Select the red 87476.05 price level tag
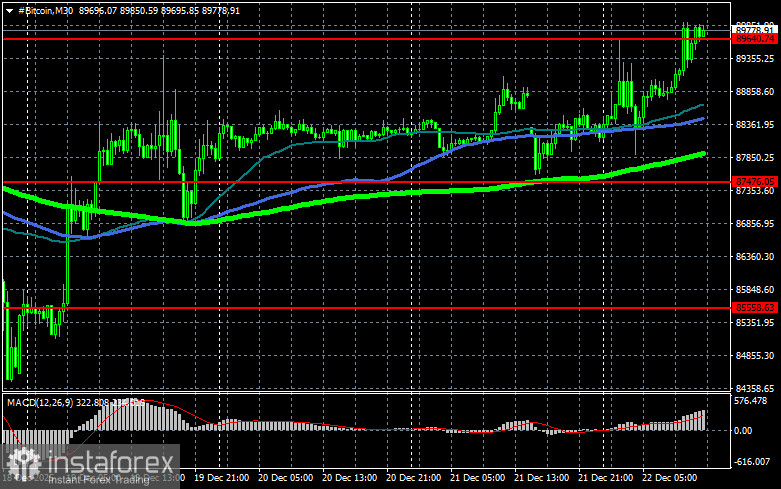The image size is (781, 489). (x=755, y=182)
